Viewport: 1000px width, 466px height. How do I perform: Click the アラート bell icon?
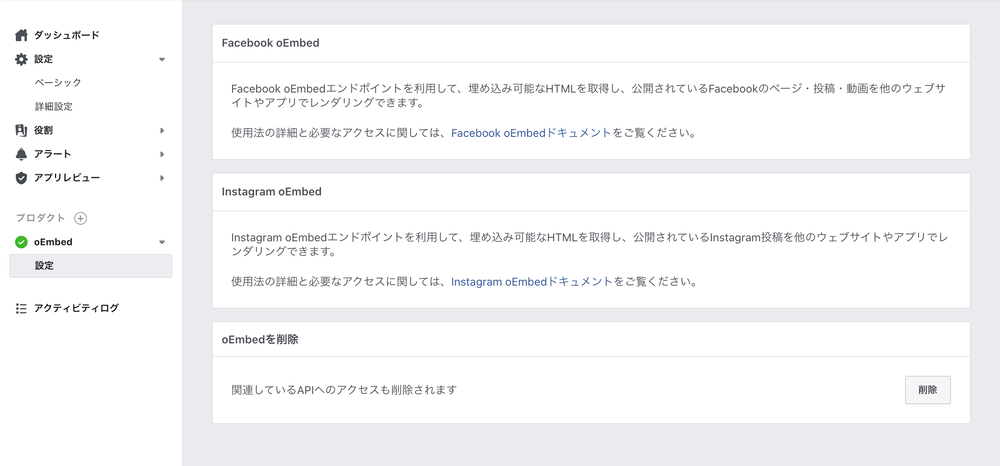pos(21,154)
